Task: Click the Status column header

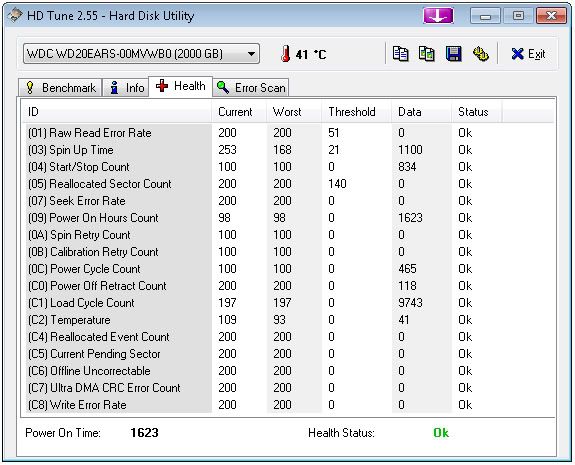Action: coord(476,112)
